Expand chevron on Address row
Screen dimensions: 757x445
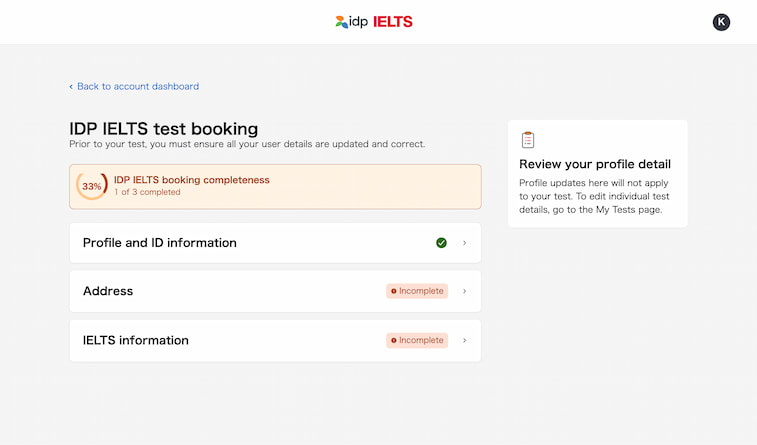coord(464,291)
